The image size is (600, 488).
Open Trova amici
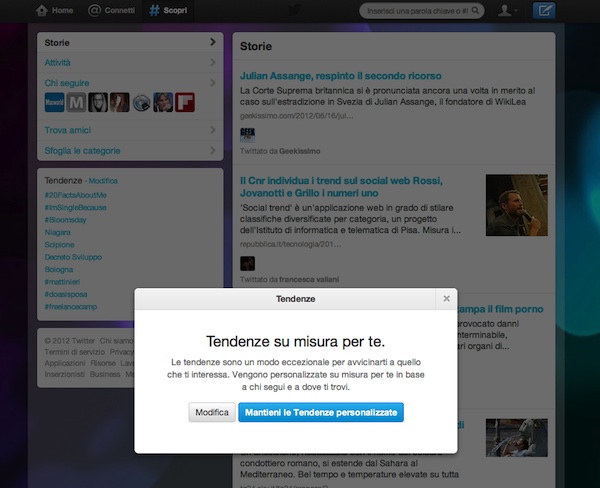68,130
